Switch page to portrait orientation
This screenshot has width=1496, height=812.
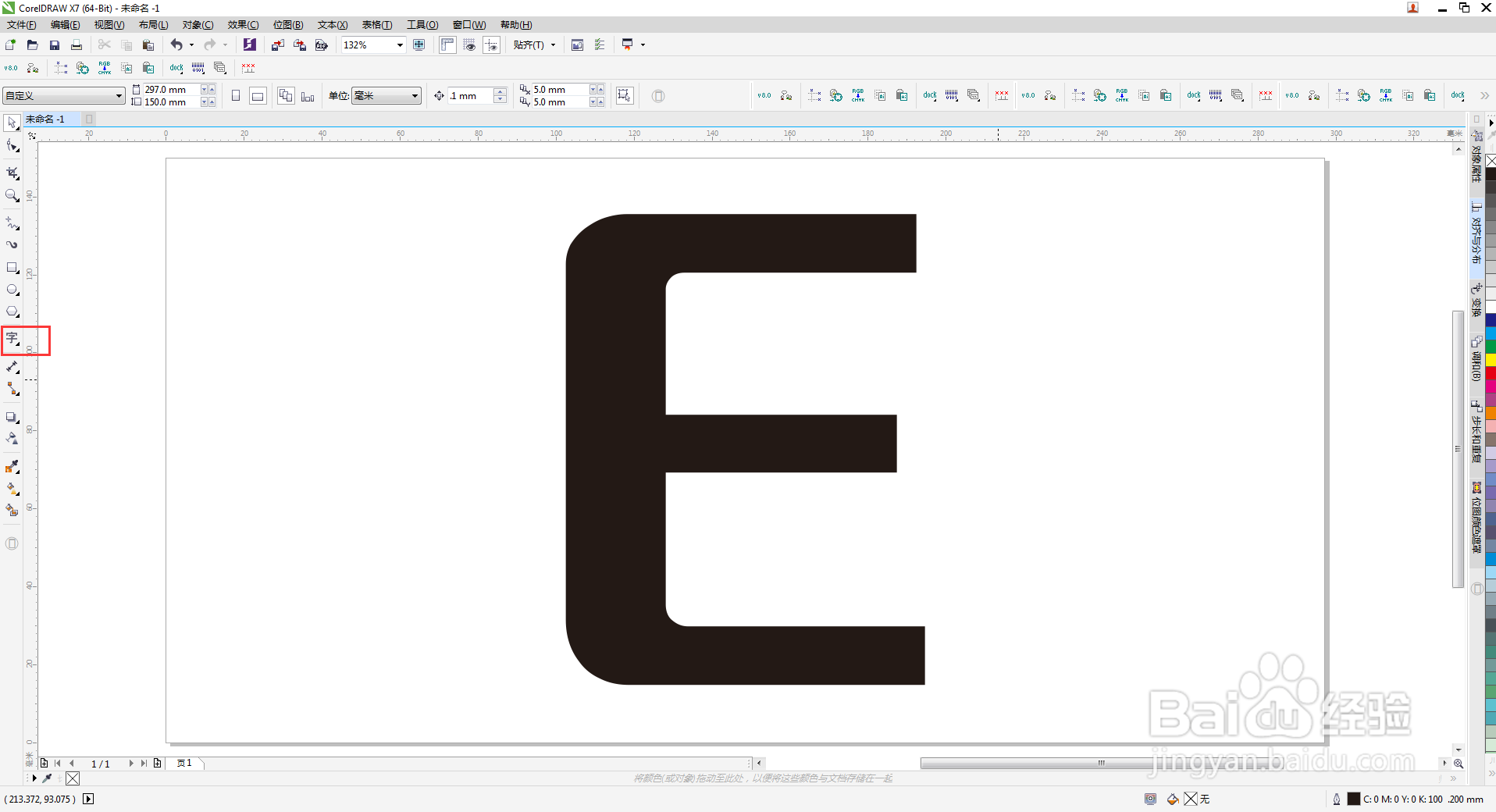click(236, 96)
